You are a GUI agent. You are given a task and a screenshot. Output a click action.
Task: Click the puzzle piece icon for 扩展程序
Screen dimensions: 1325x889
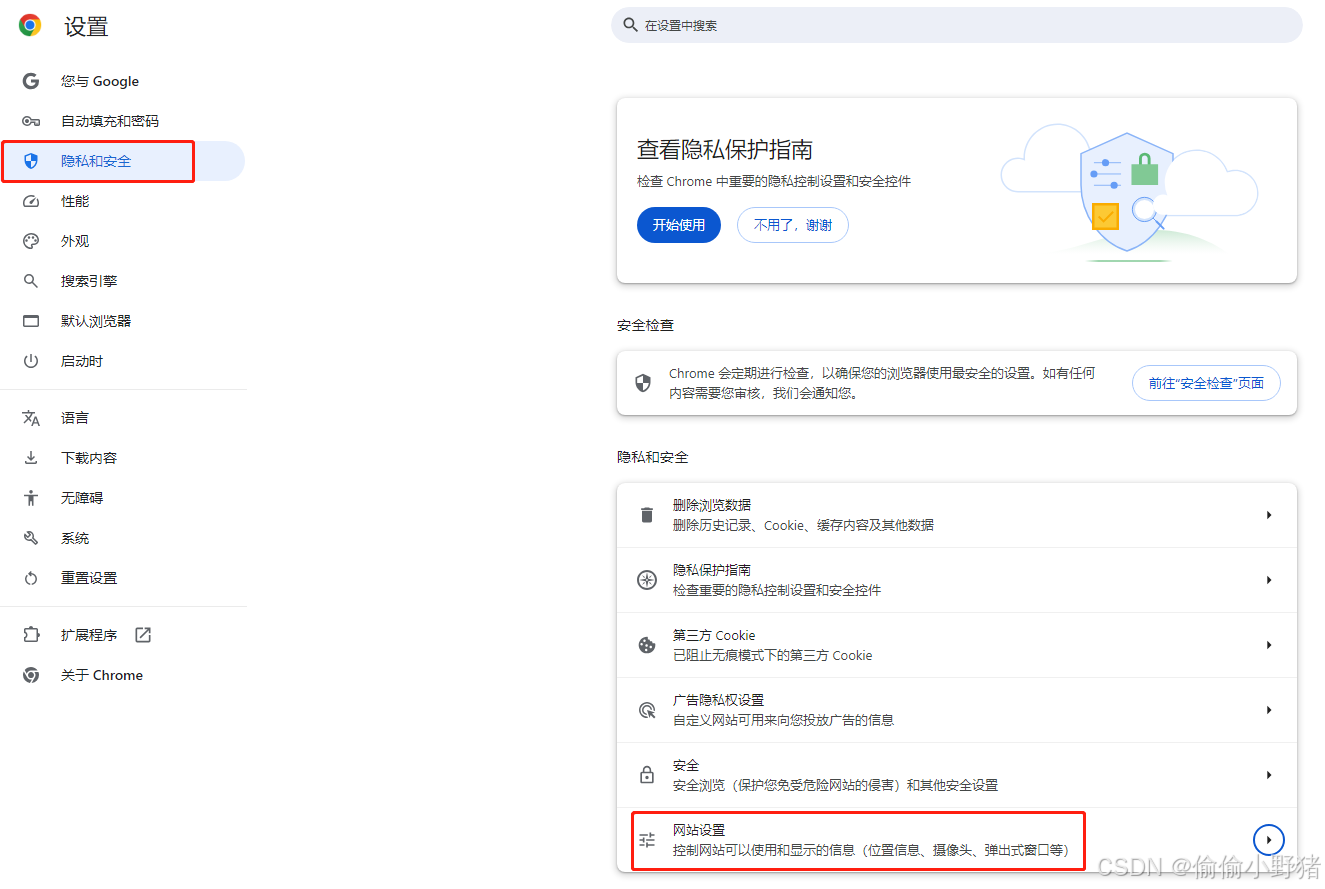[31, 635]
